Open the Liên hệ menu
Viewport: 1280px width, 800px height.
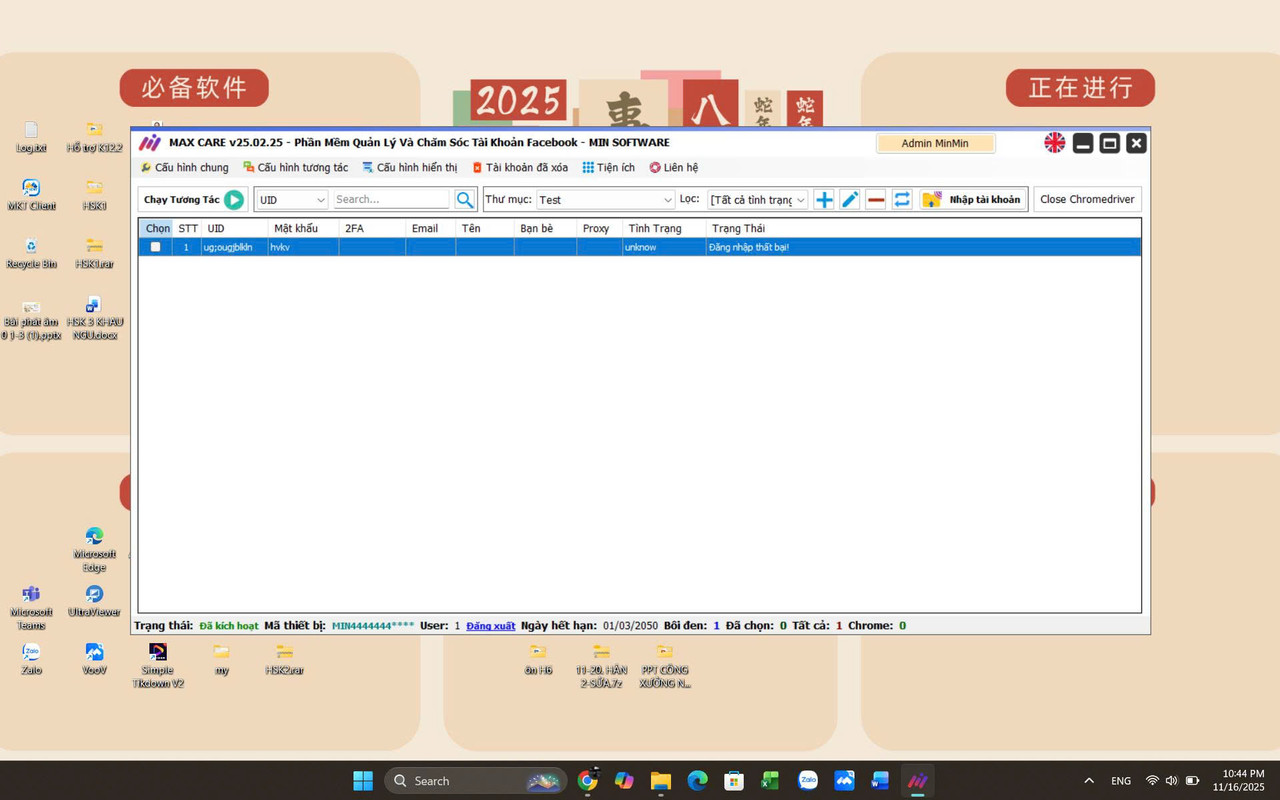(x=674, y=168)
